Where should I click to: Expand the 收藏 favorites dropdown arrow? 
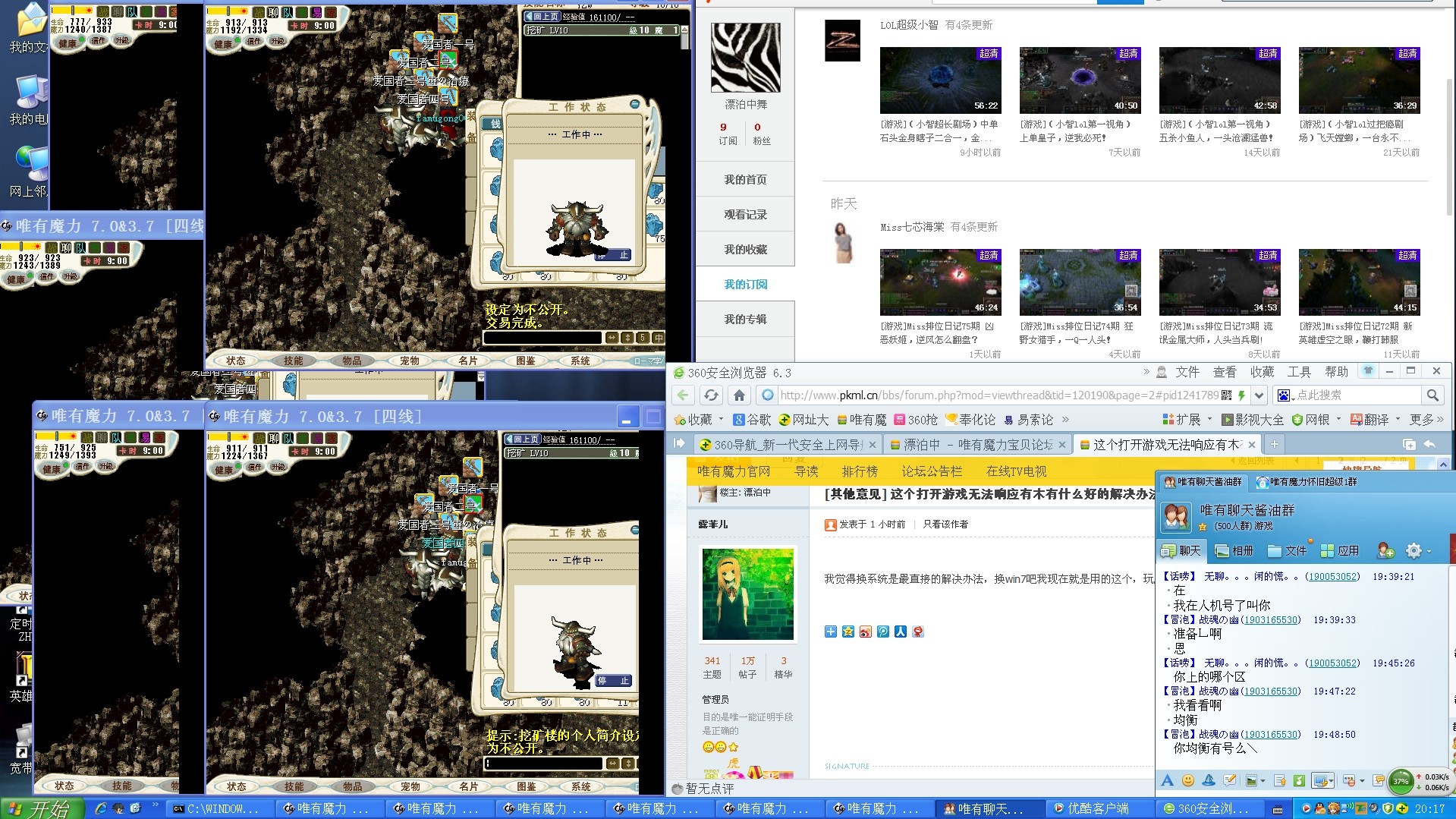pos(721,420)
